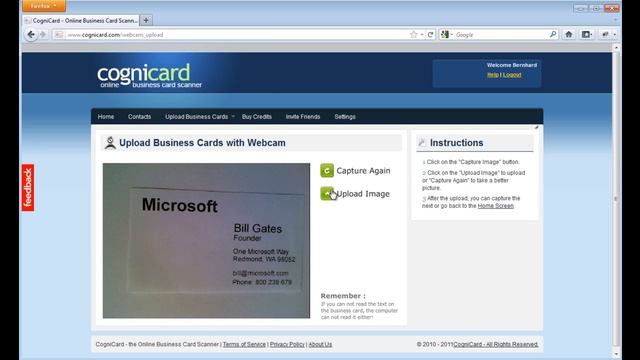
Task: Select the CogniCard browser tab
Action: (81, 20)
